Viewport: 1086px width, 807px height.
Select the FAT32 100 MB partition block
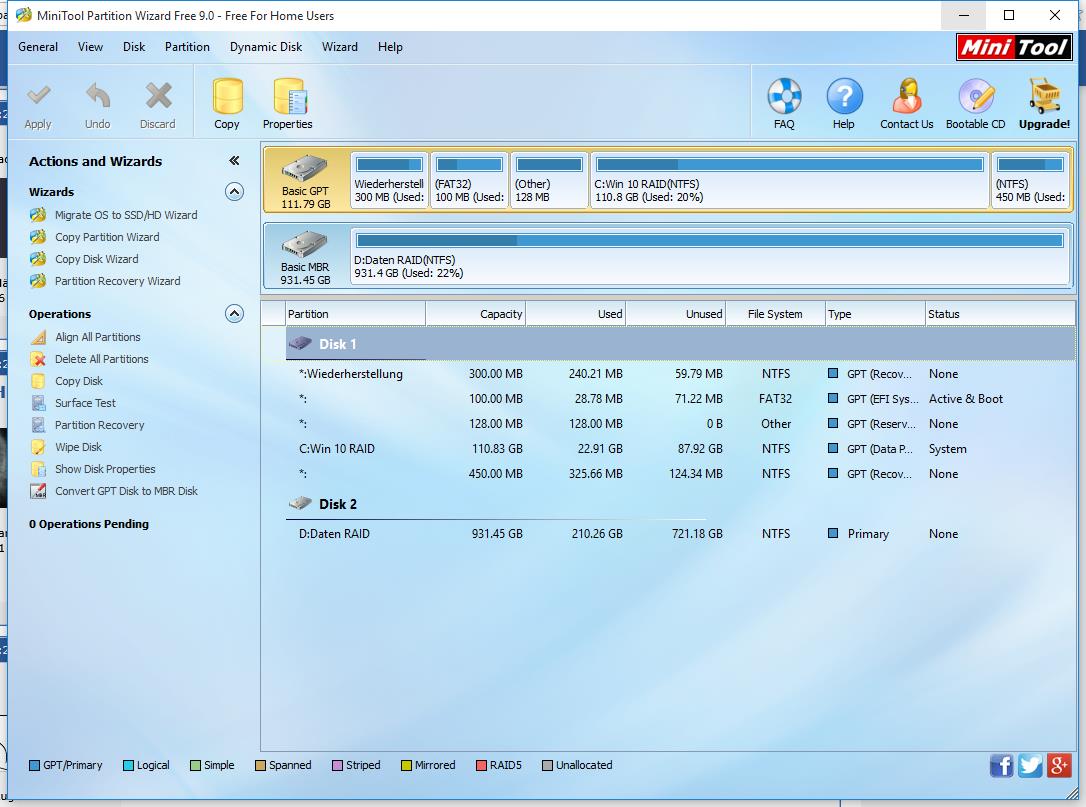pyautogui.click(x=470, y=180)
